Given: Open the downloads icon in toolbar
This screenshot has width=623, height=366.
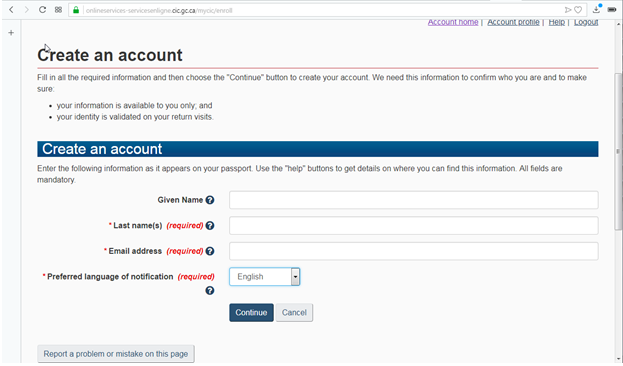Looking at the screenshot, I should pyautogui.click(x=597, y=10).
